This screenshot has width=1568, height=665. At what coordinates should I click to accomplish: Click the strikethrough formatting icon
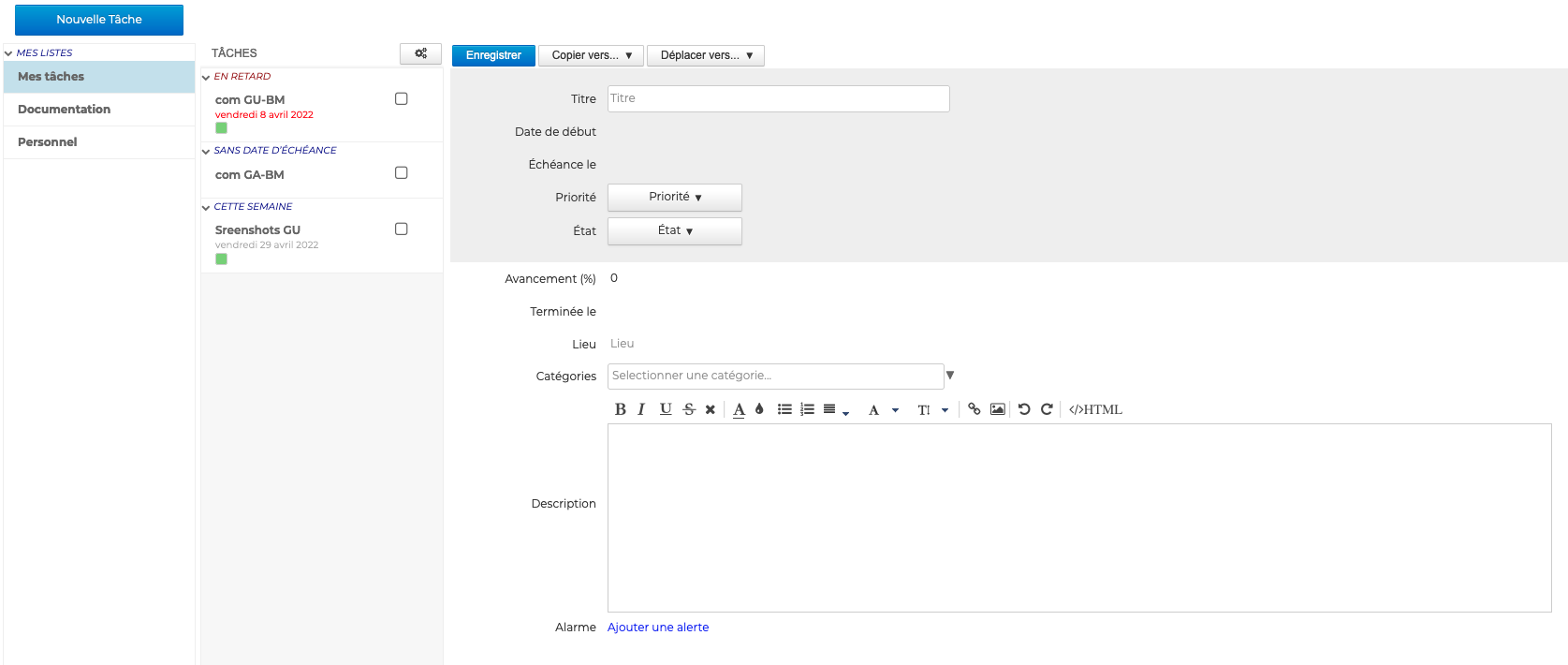click(689, 409)
